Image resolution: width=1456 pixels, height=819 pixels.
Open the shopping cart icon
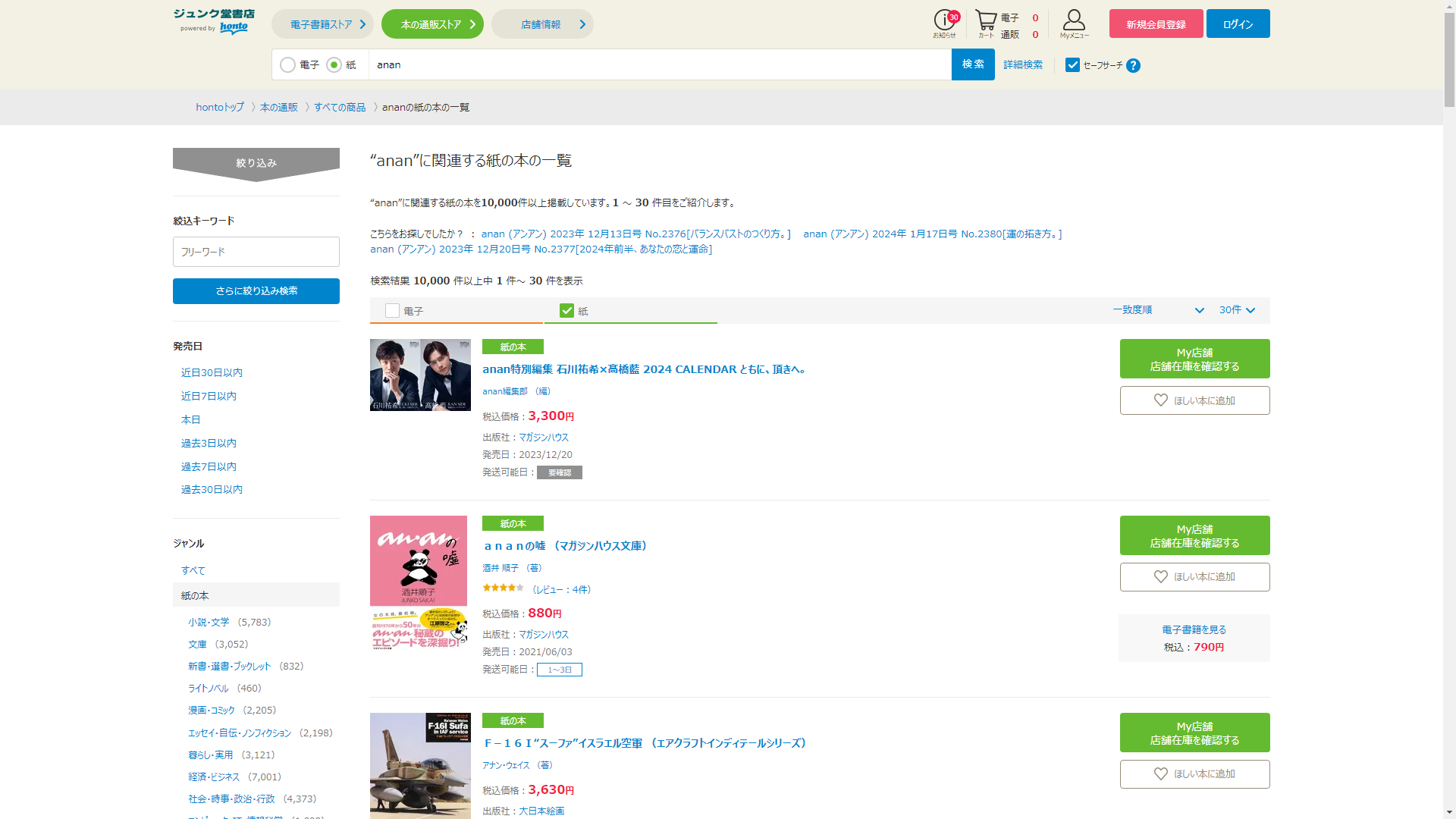pyautogui.click(x=985, y=23)
